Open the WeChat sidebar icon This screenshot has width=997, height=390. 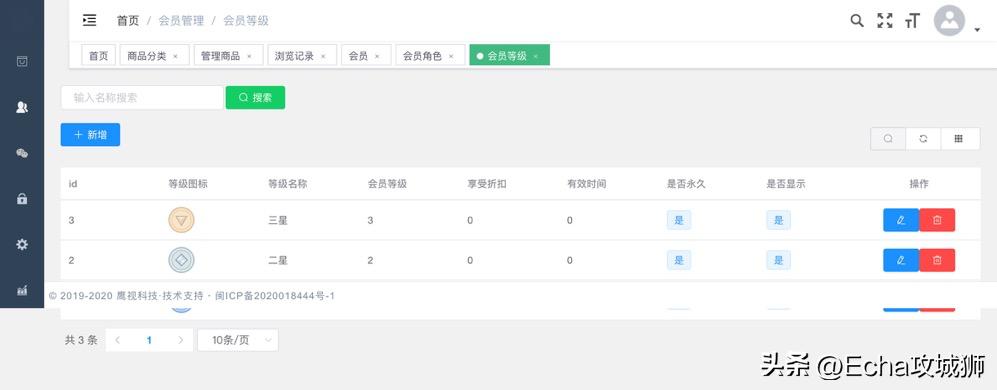click(22, 153)
